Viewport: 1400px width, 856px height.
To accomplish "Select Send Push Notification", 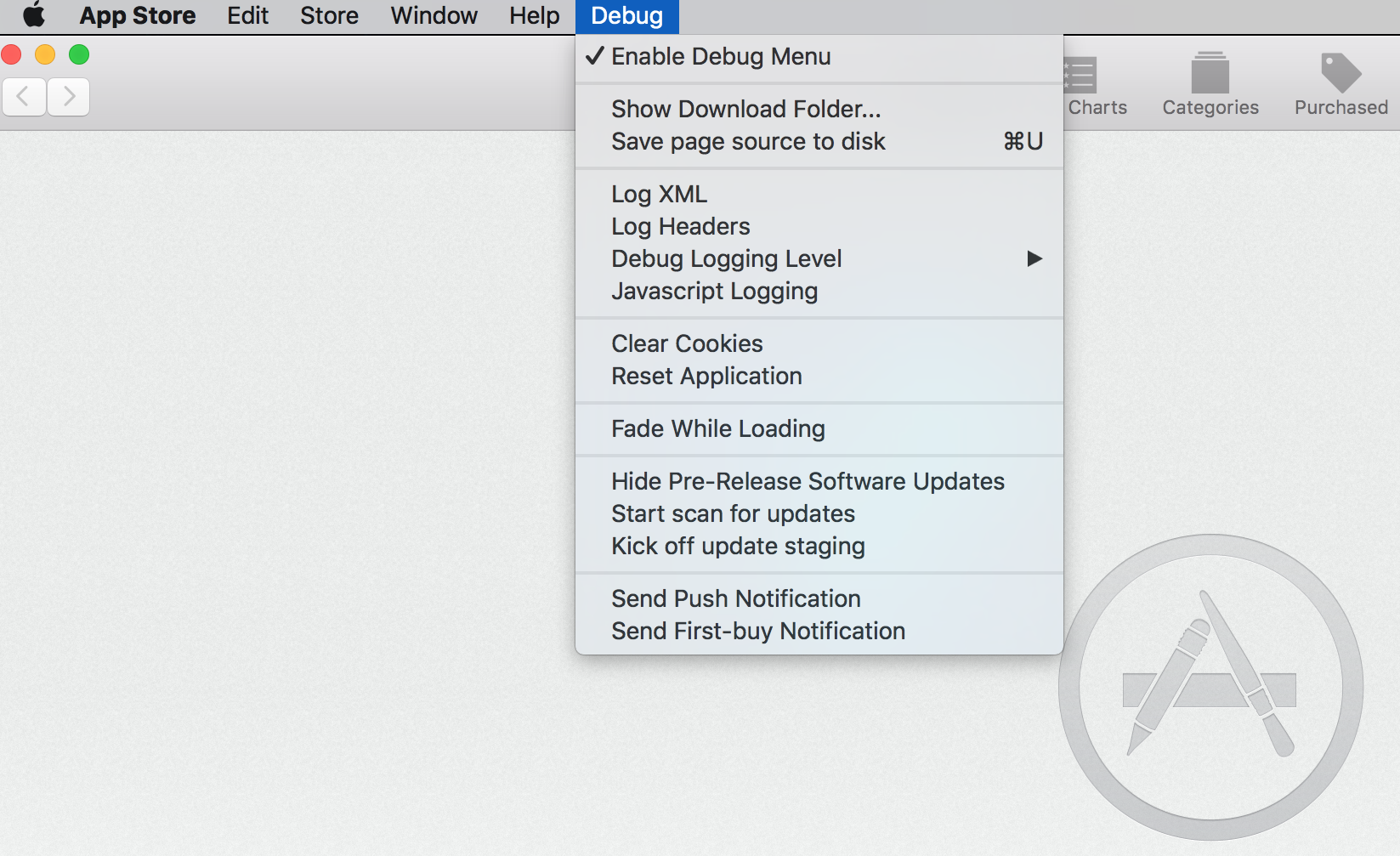I will pos(819,598).
